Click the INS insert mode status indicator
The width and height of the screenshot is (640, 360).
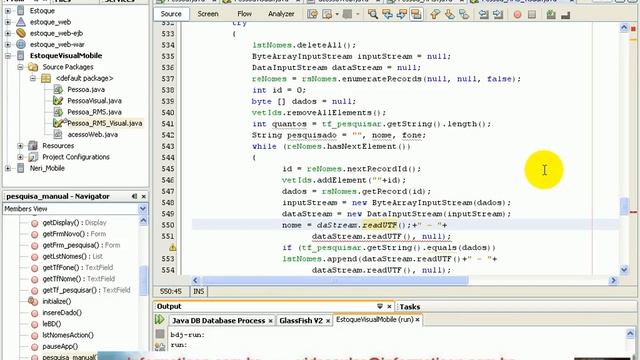point(199,291)
